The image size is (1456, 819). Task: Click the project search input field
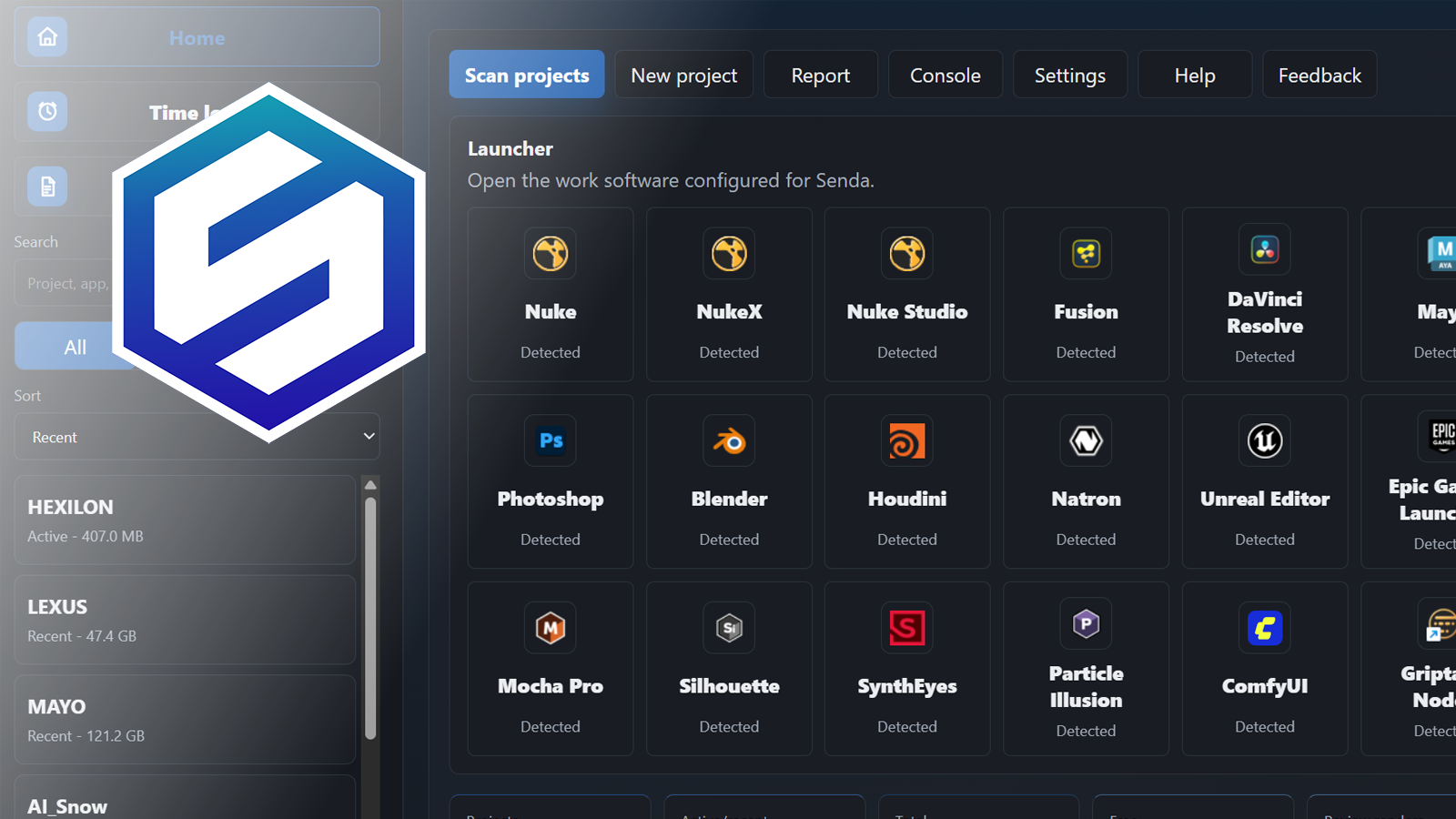click(x=66, y=283)
